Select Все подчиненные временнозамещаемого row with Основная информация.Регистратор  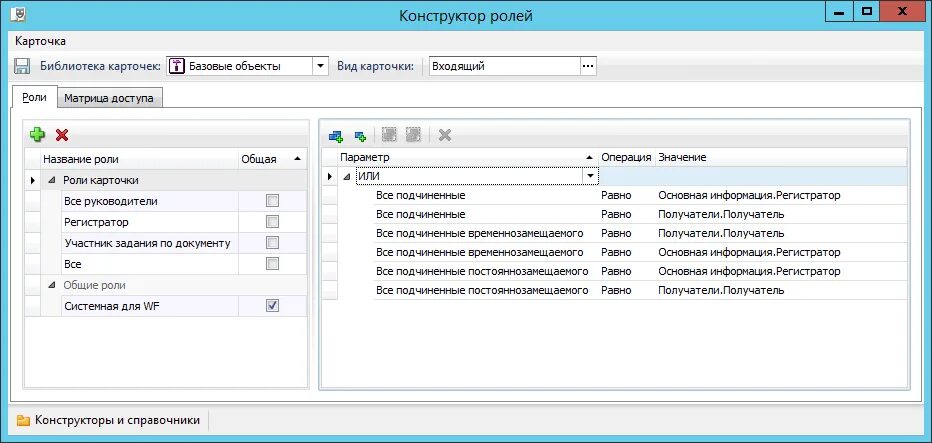click(640, 252)
